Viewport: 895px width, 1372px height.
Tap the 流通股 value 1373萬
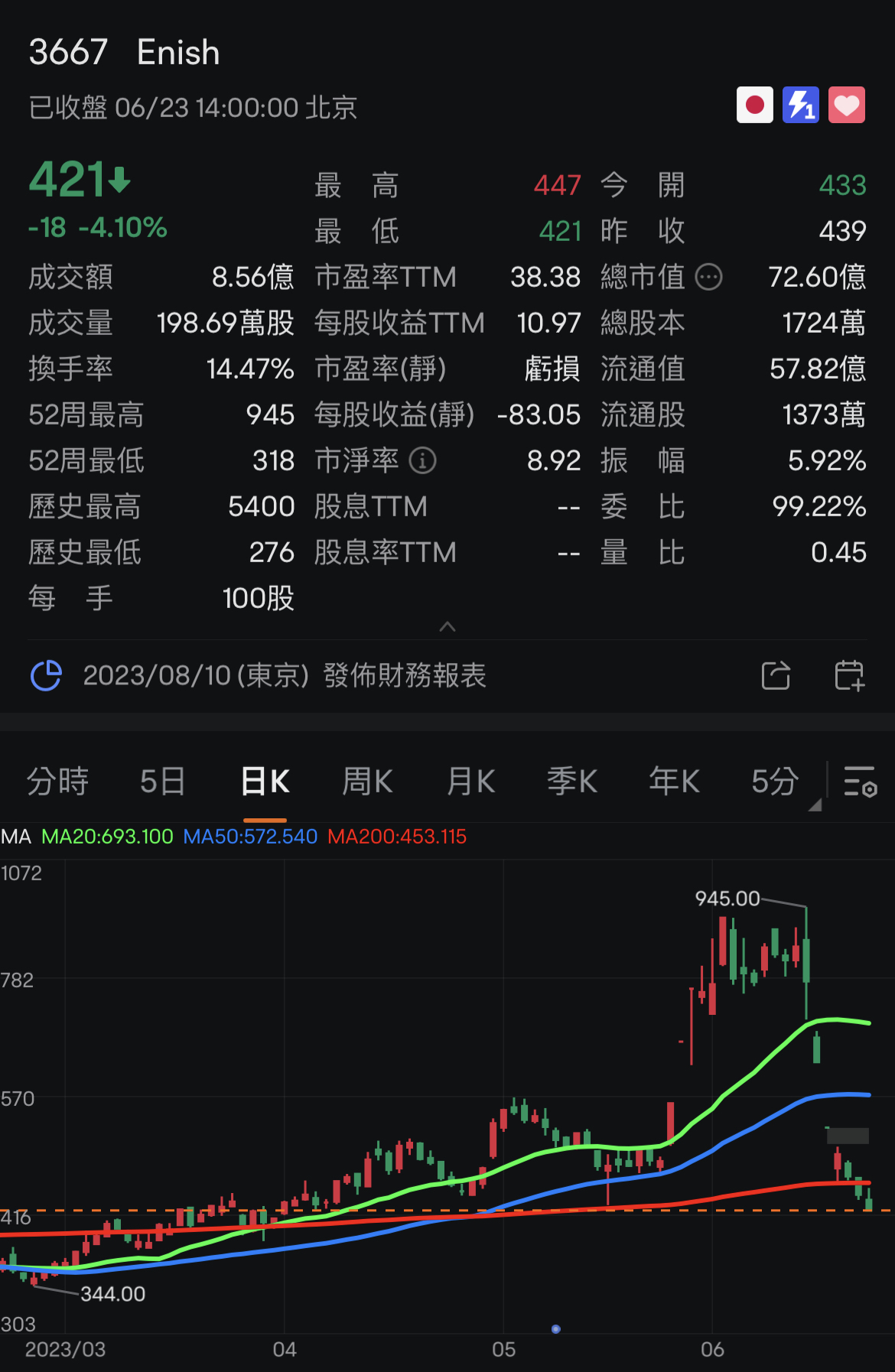(824, 415)
